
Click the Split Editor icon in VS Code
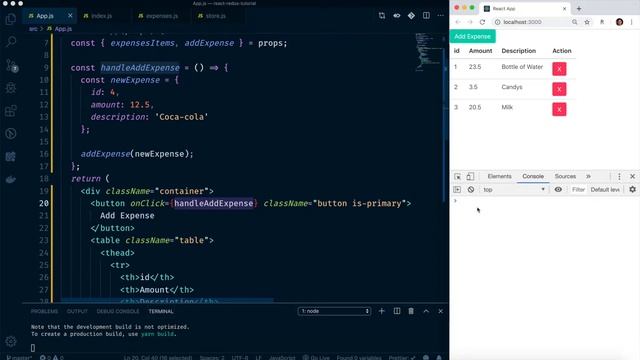(x=426, y=16)
